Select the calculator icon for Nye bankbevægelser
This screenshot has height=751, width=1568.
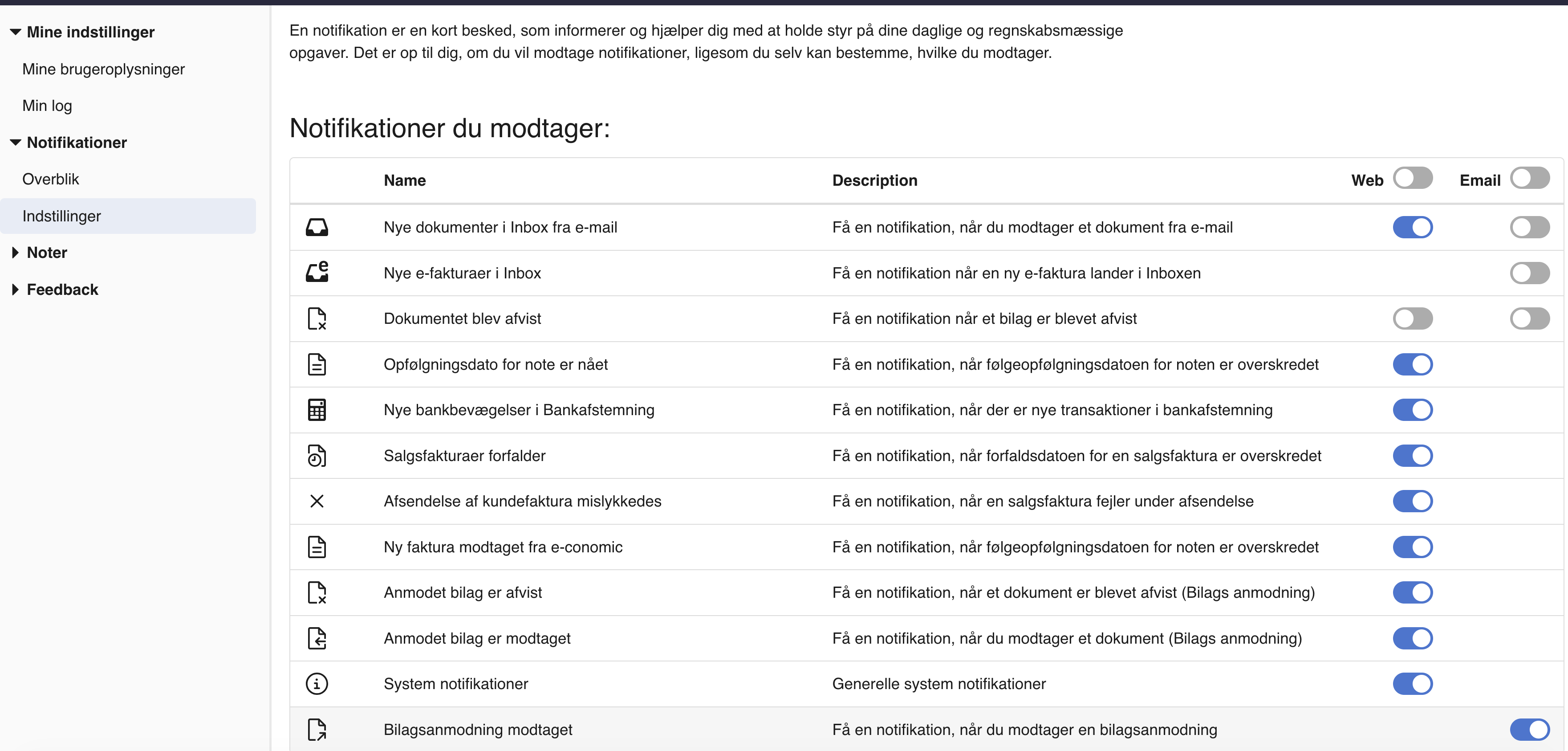click(317, 410)
